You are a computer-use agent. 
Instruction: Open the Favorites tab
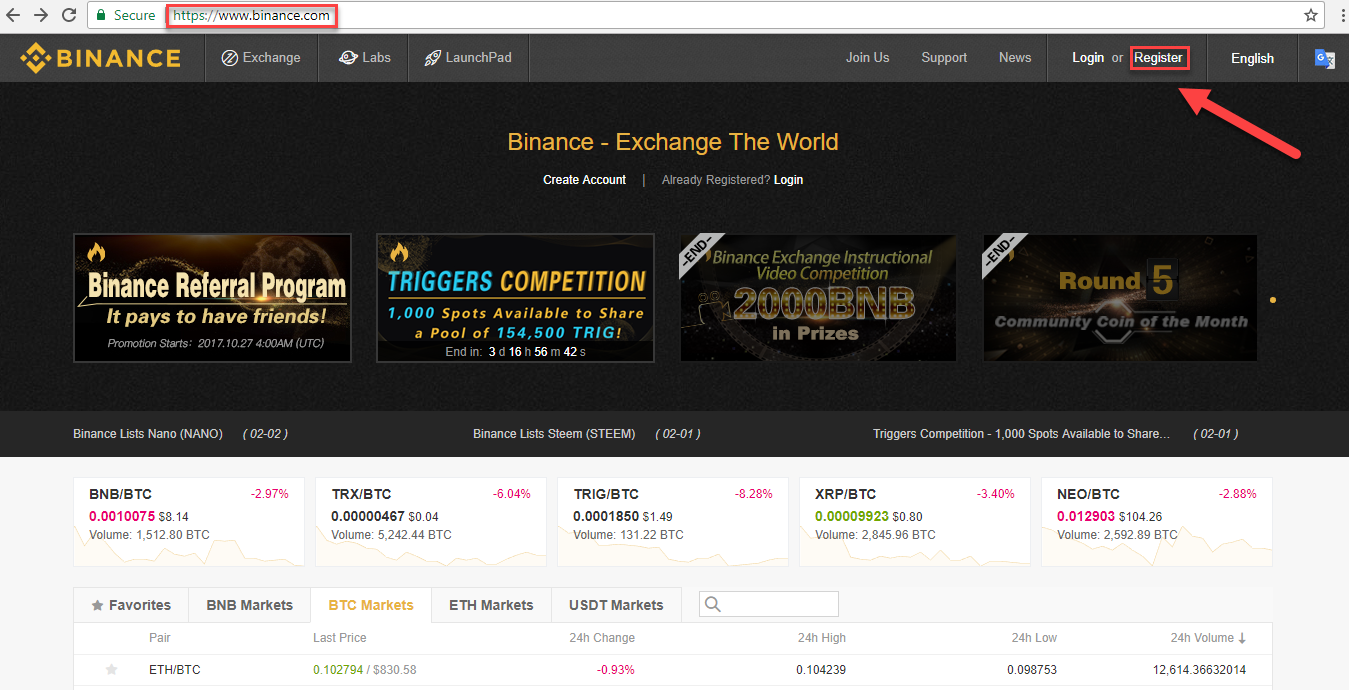131,605
